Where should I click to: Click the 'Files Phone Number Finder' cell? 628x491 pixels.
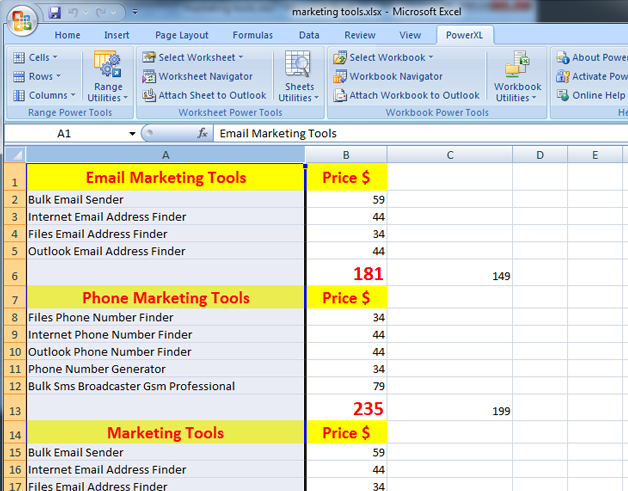coord(165,317)
